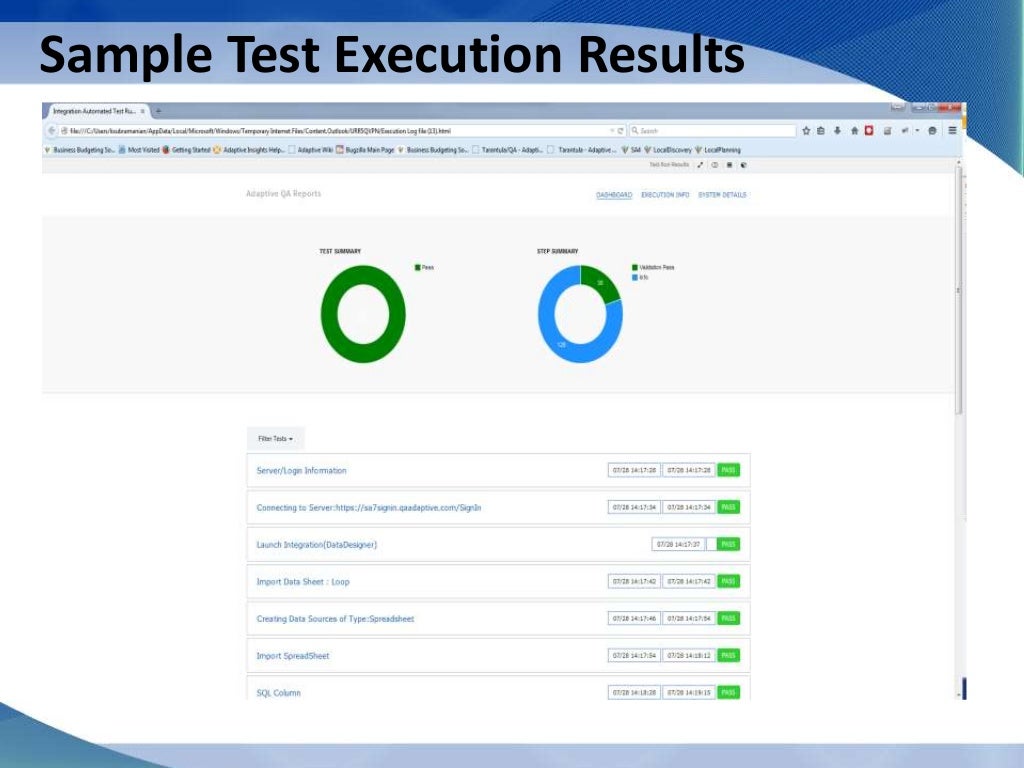
Task: Expand the Filter Tests dropdown
Action: pyautogui.click(x=275, y=439)
